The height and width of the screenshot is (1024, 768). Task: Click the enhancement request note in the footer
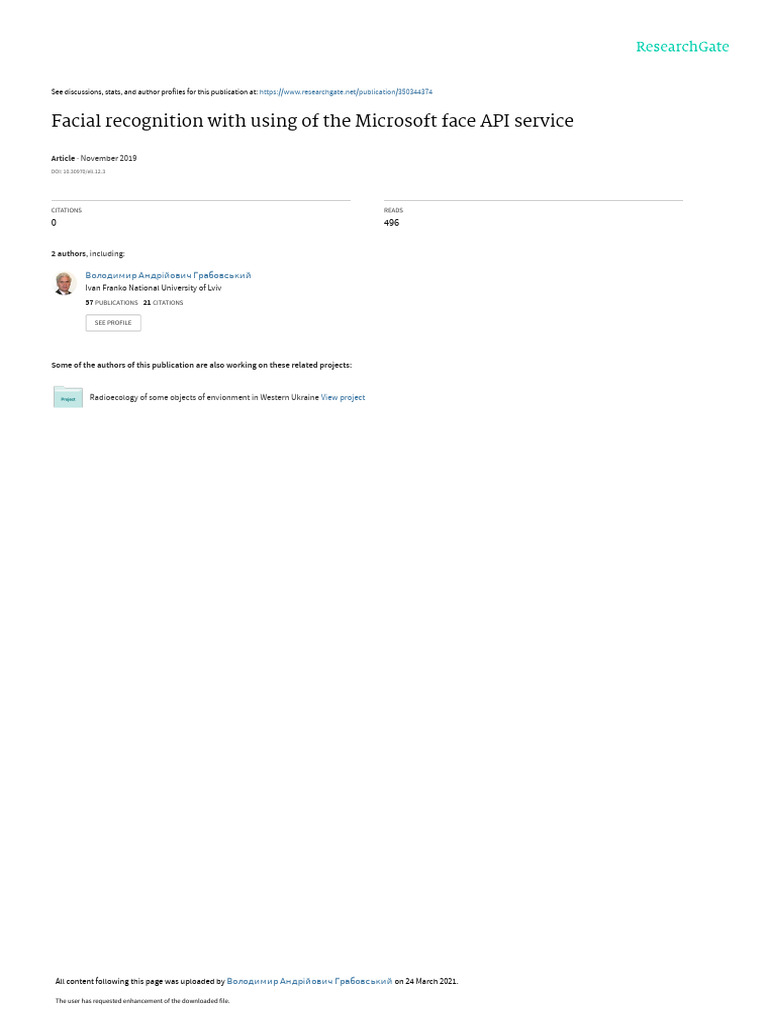pos(142,1000)
